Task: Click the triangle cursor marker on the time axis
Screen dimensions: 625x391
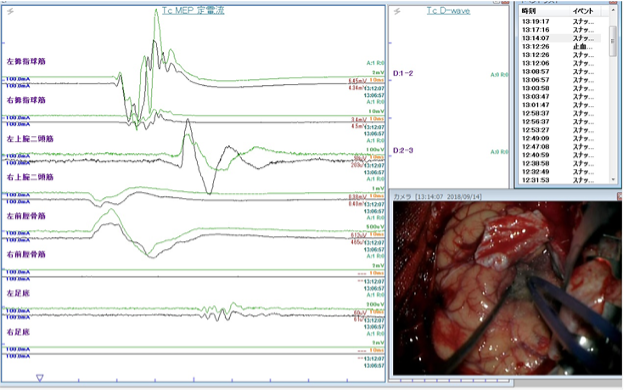Action: pyautogui.click(x=39, y=377)
